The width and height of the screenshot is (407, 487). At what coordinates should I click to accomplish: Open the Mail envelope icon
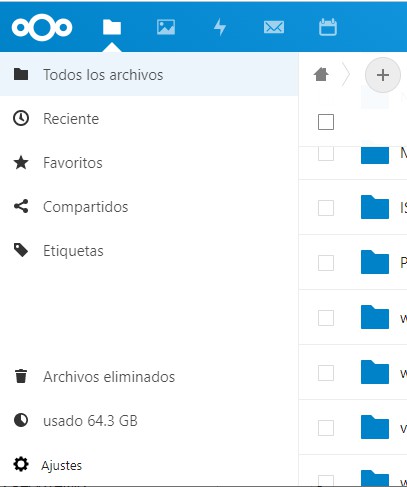tap(274, 27)
